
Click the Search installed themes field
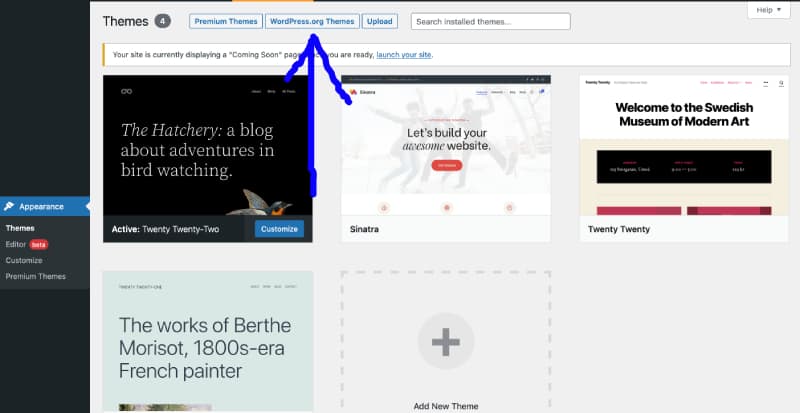490,21
